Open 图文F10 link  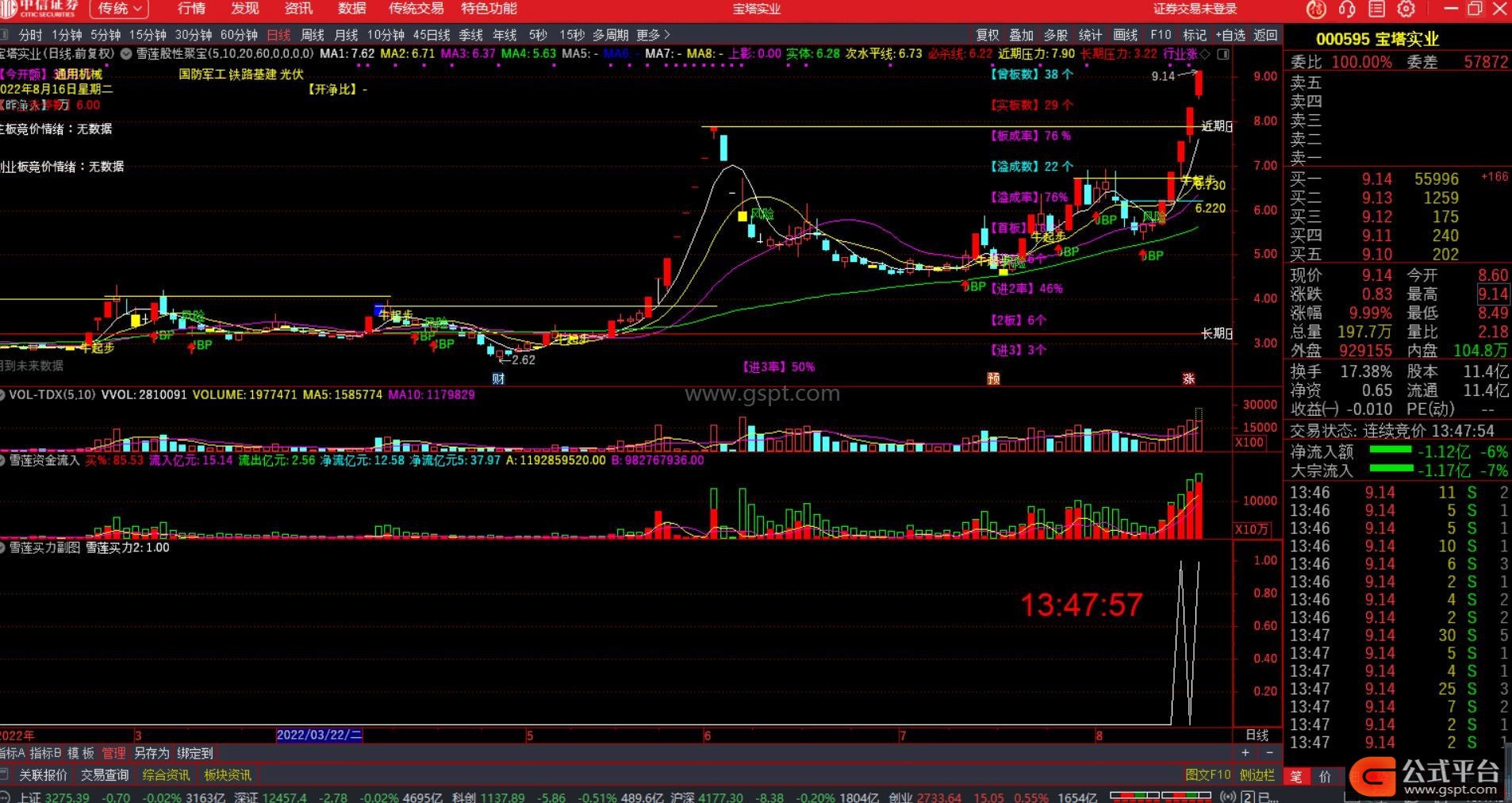[x=1207, y=774]
